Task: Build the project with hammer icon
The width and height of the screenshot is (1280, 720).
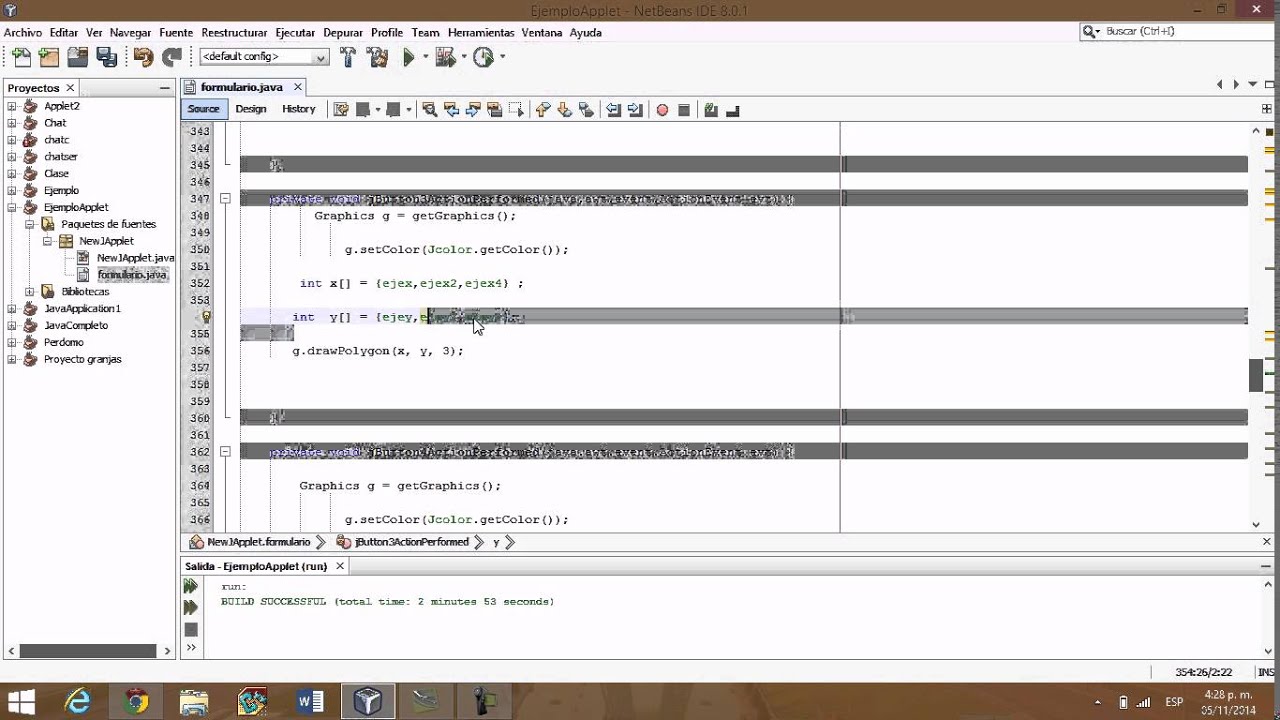Action: (348, 57)
